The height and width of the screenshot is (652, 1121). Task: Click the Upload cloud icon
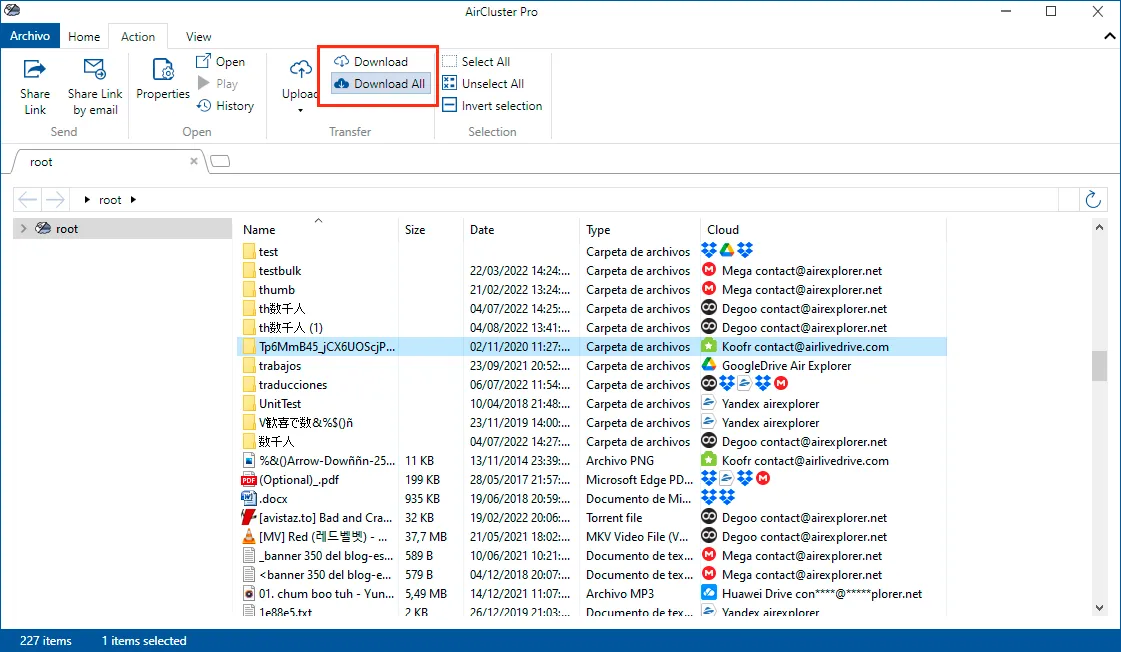click(300, 69)
